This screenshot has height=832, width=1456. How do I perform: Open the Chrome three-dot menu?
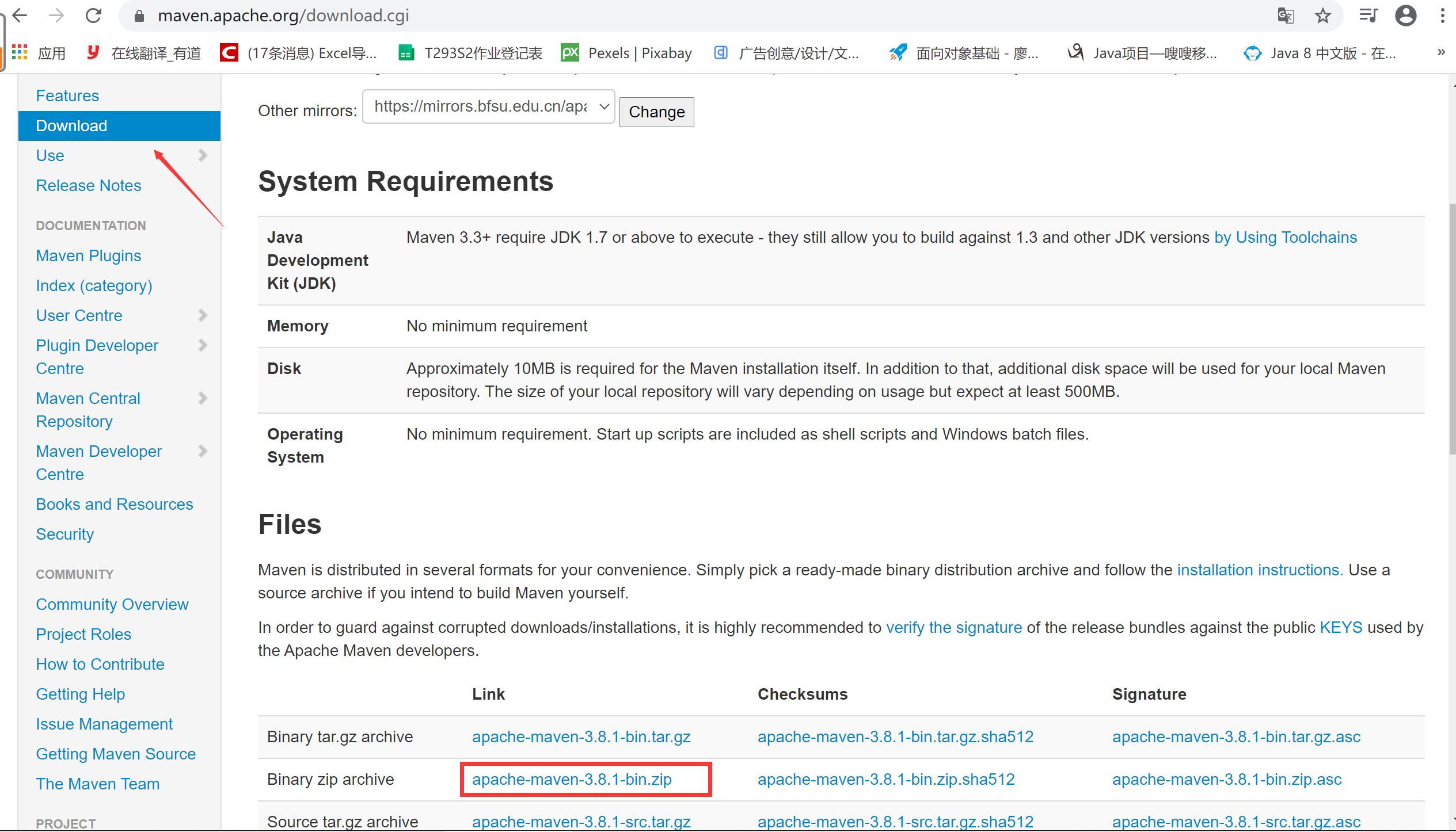[1442, 16]
